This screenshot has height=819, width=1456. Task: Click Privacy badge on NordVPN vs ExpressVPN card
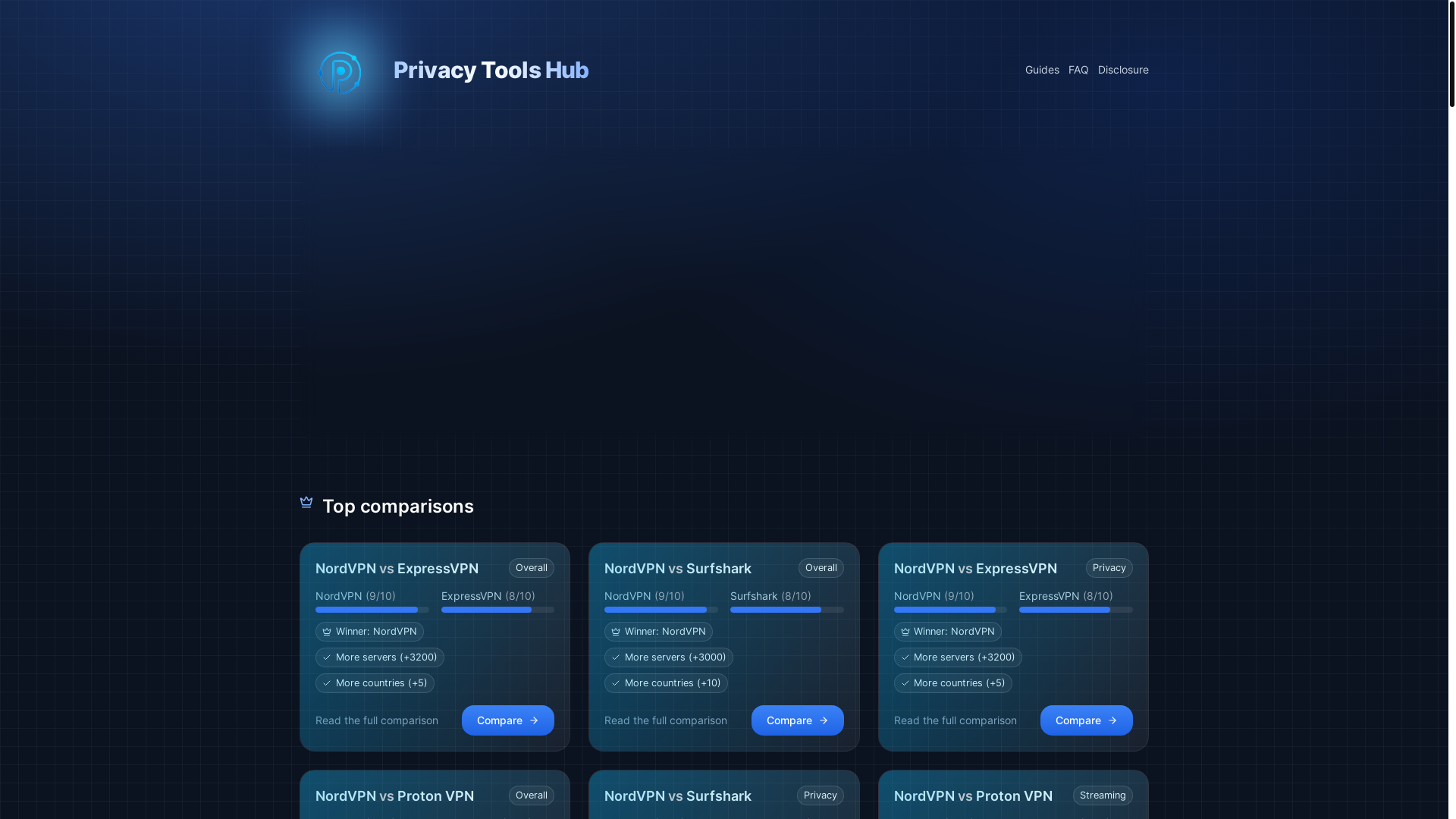[x=1109, y=568]
